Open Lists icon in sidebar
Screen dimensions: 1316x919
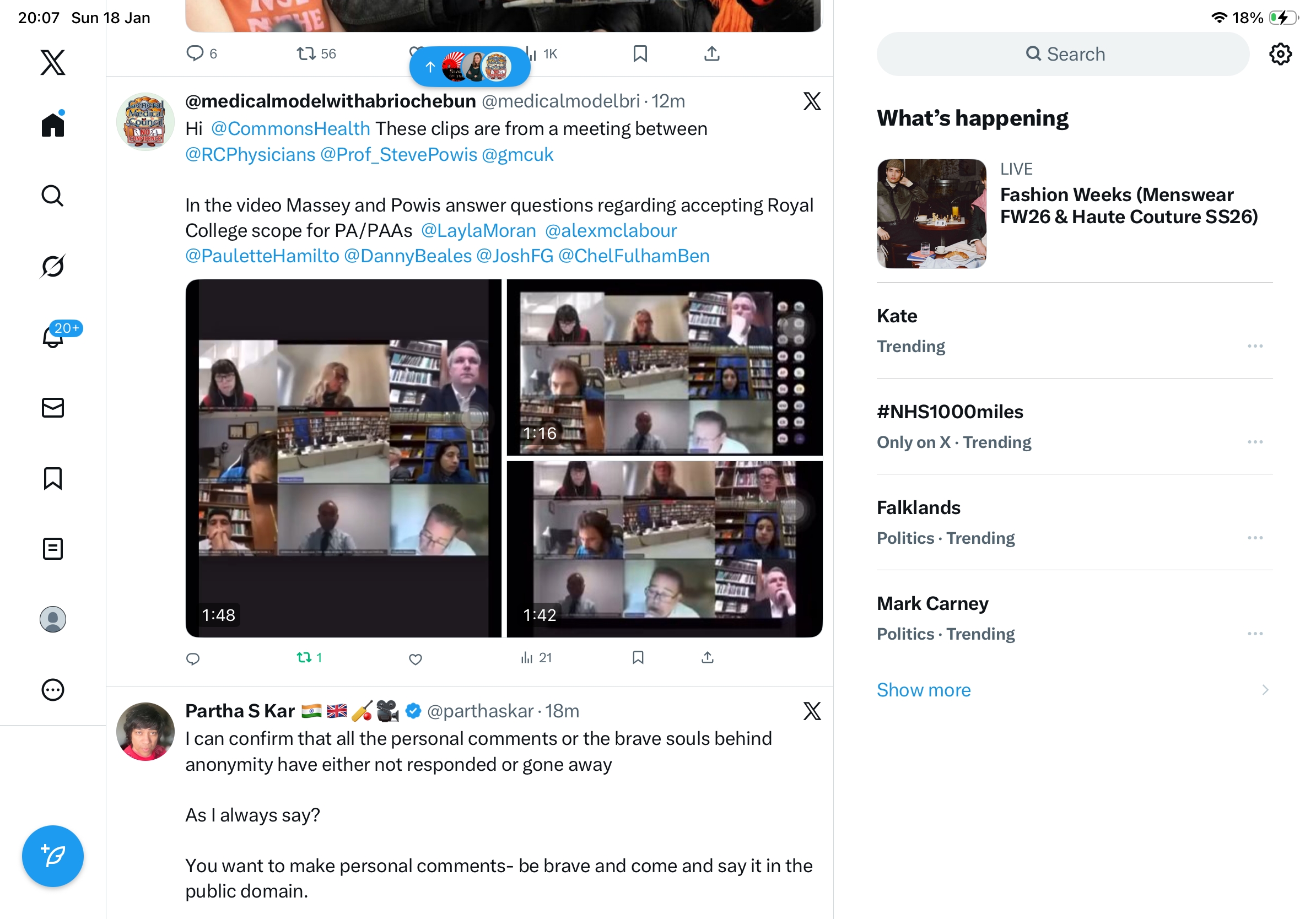click(53, 549)
